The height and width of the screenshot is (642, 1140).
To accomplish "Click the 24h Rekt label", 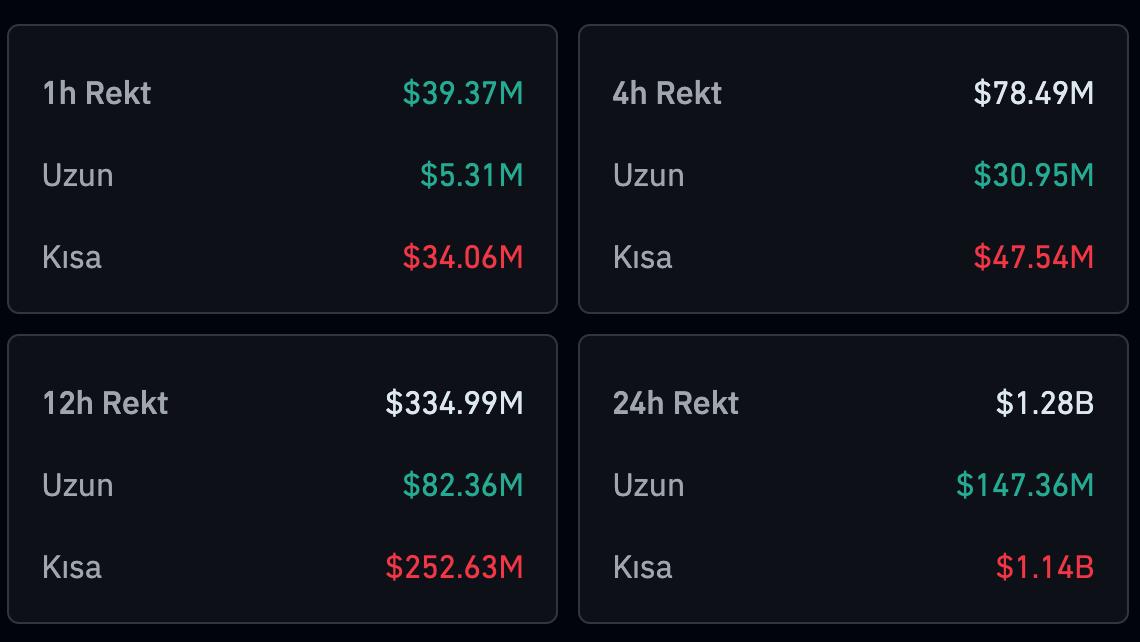I will pyautogui.click(x=676, y=403).
